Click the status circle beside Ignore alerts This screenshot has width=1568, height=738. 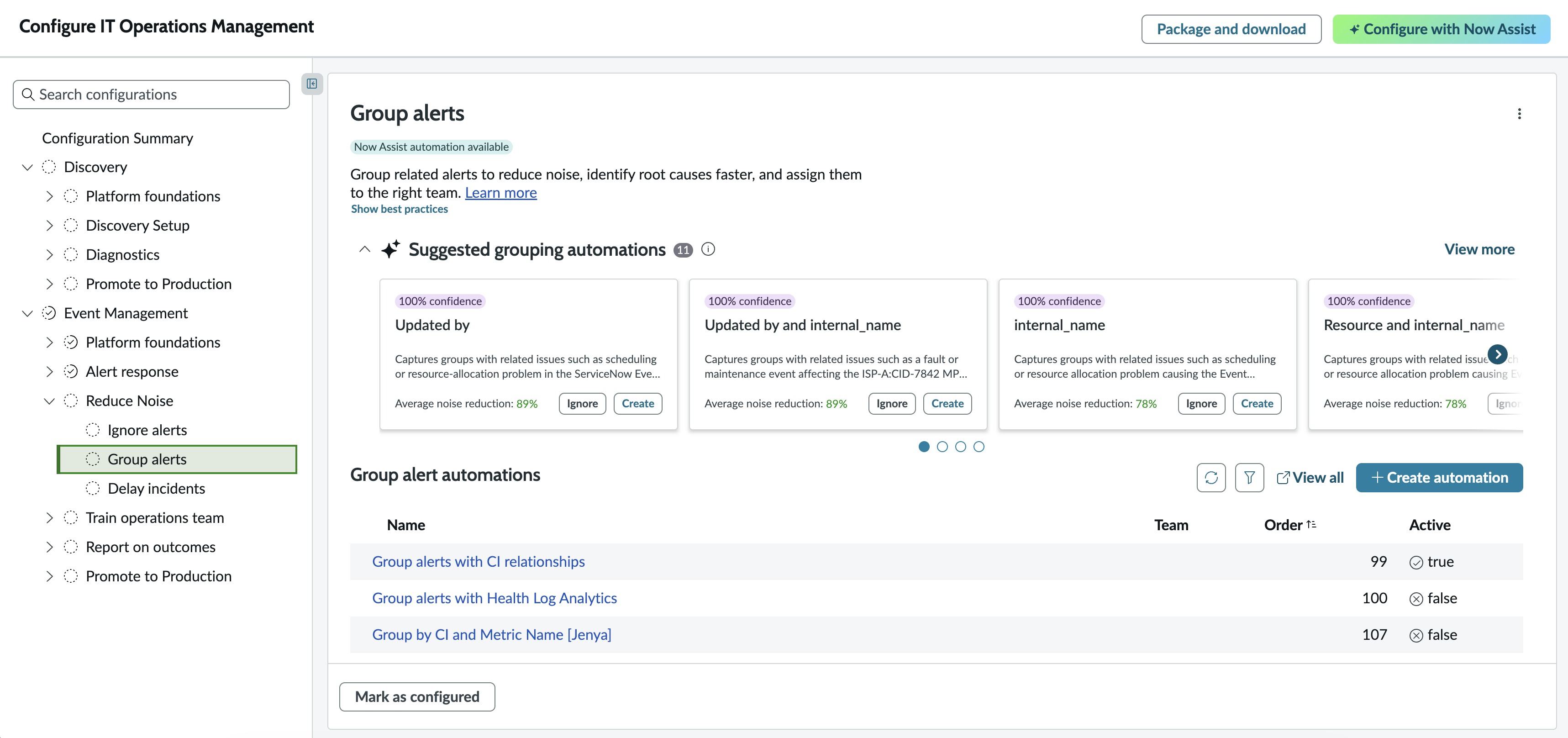pyautogui.click(x=93, y=430)
